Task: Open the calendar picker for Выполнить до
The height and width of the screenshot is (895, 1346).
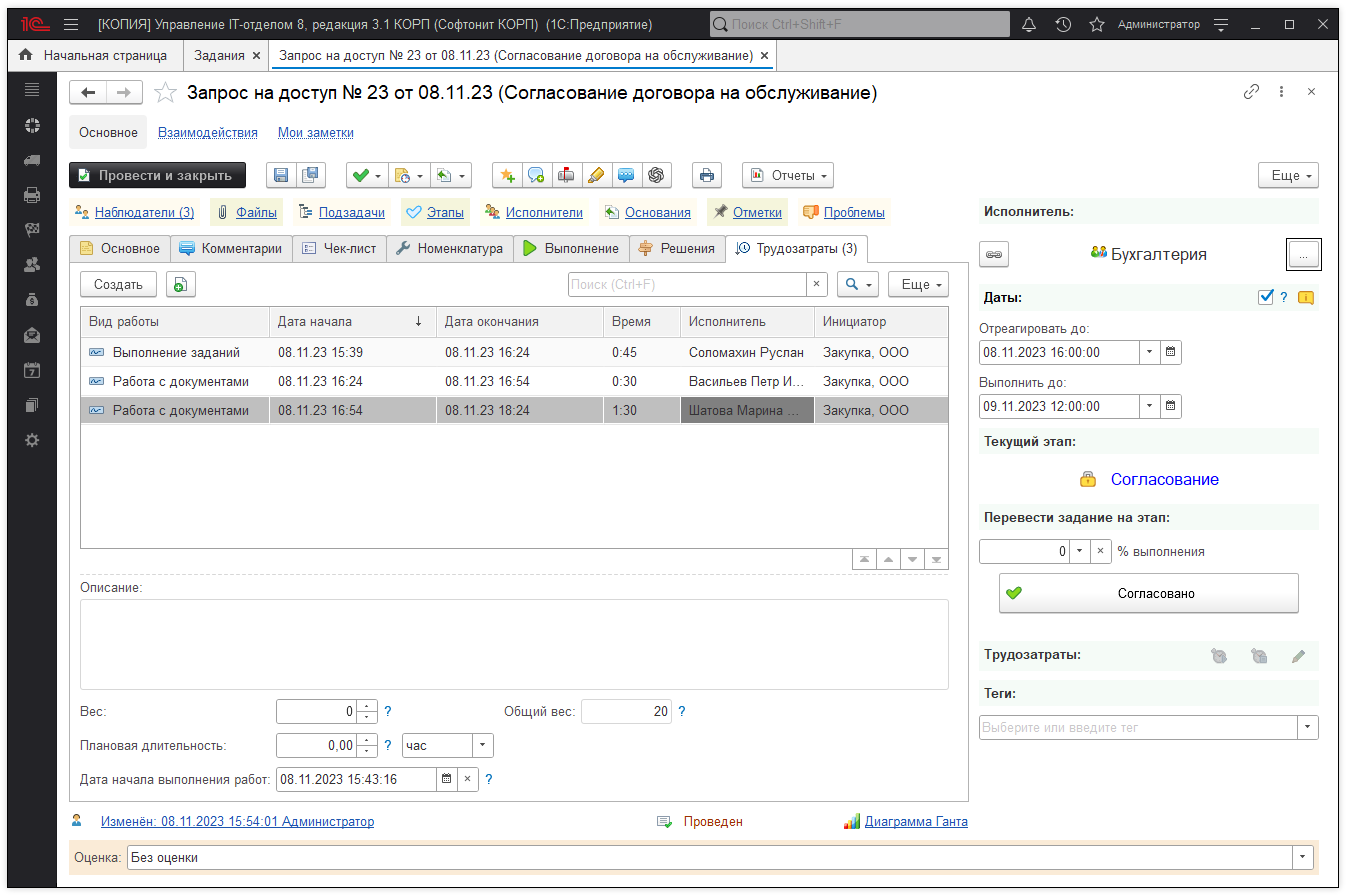Action: tap(1170, 406)
